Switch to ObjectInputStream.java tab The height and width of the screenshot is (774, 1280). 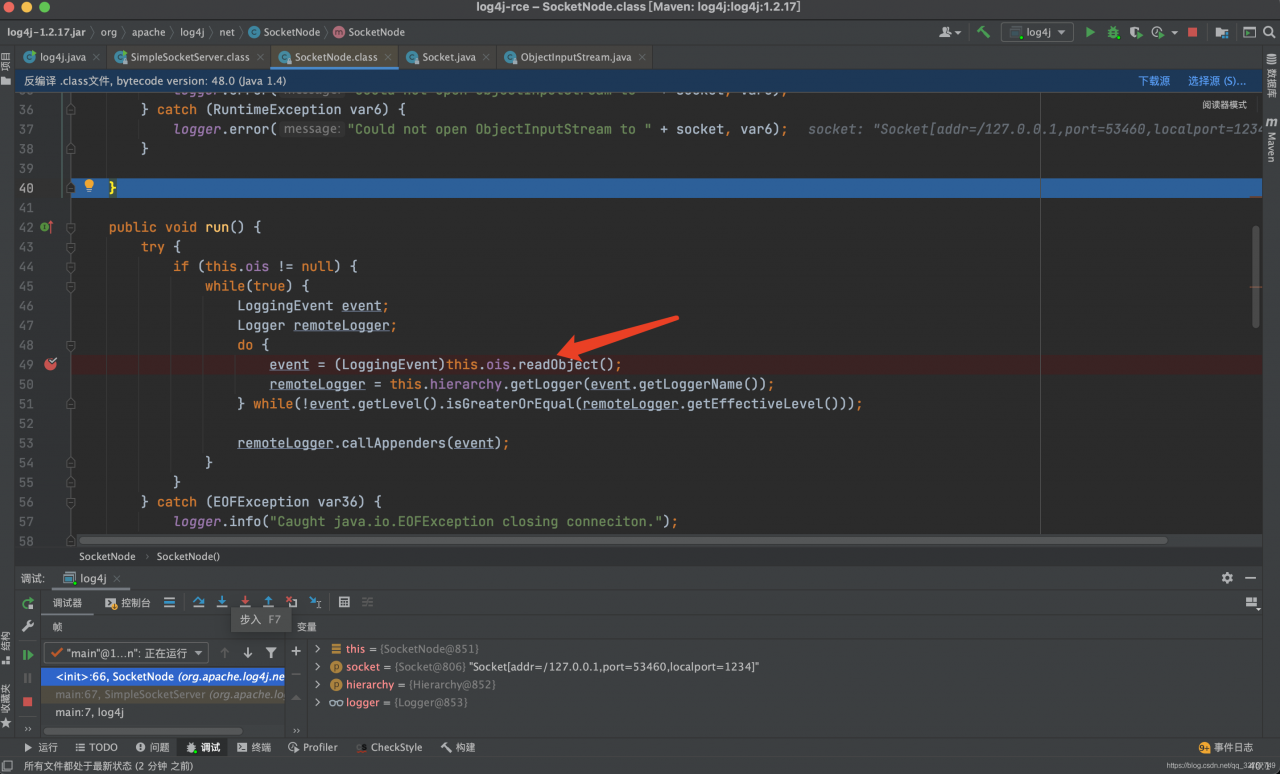[x=575, y=57]
